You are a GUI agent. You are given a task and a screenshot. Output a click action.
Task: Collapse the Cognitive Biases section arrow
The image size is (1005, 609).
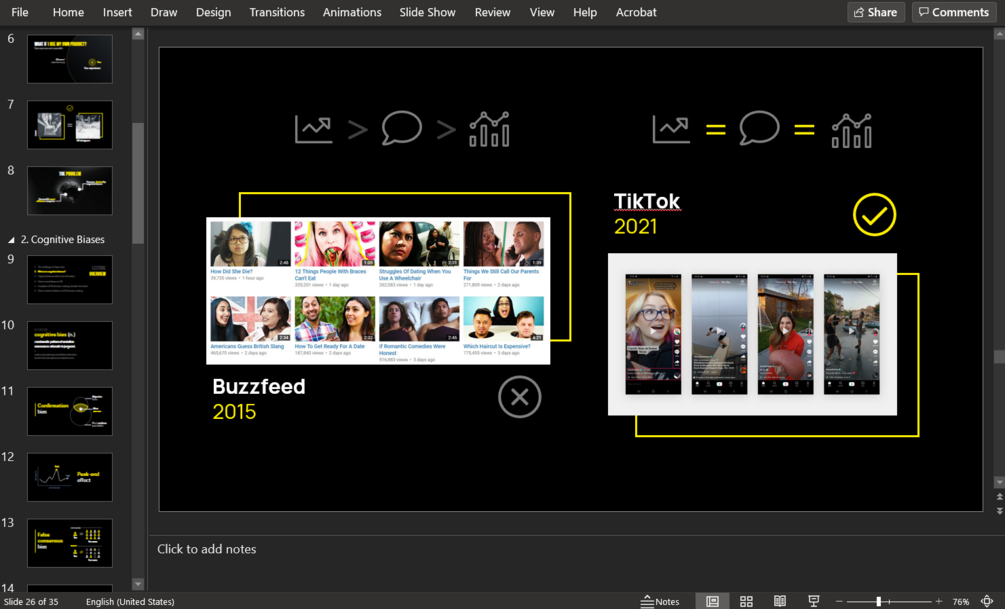tap(11, 240)
